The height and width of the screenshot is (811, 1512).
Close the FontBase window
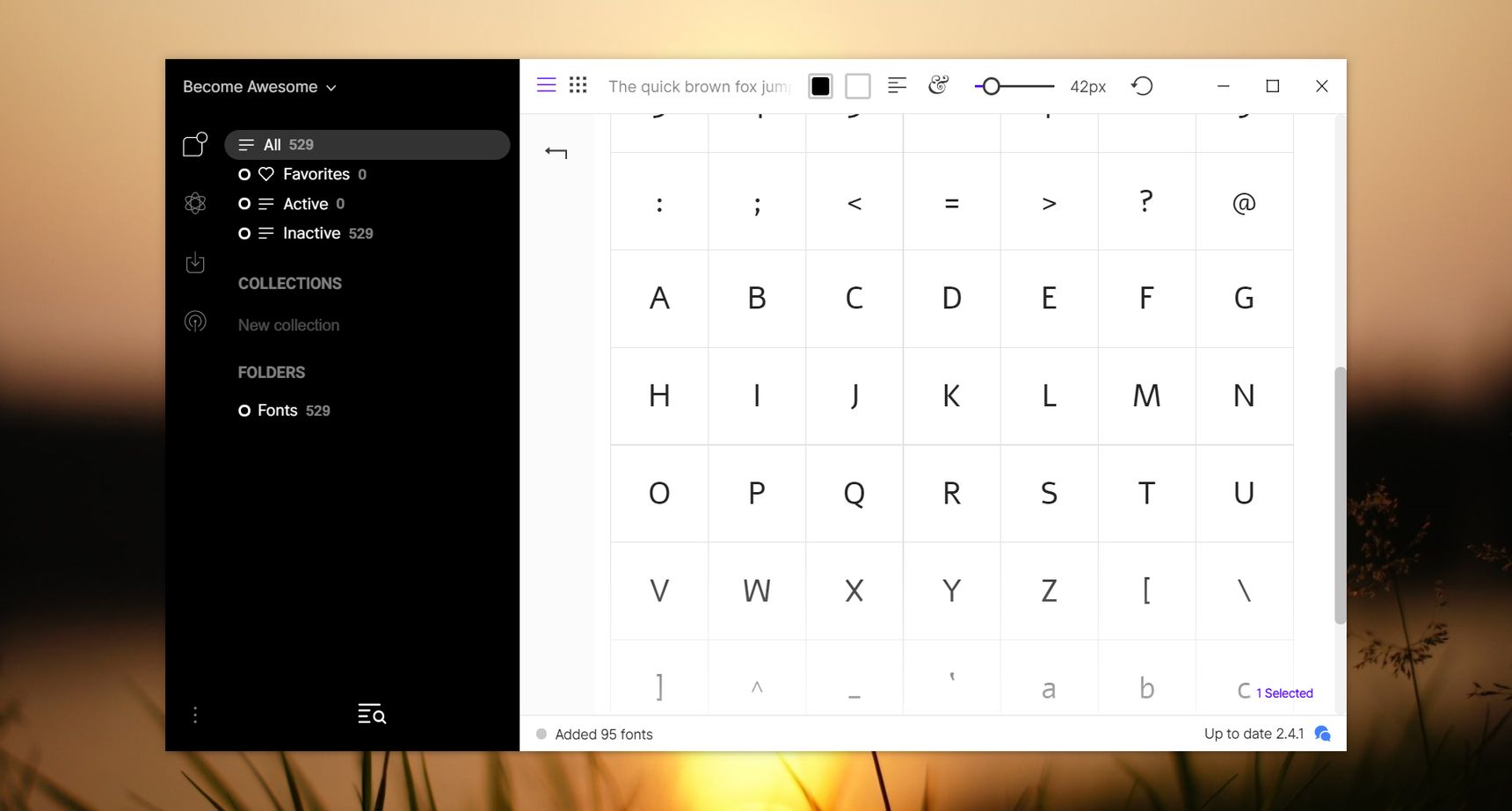pos(1321,86)
